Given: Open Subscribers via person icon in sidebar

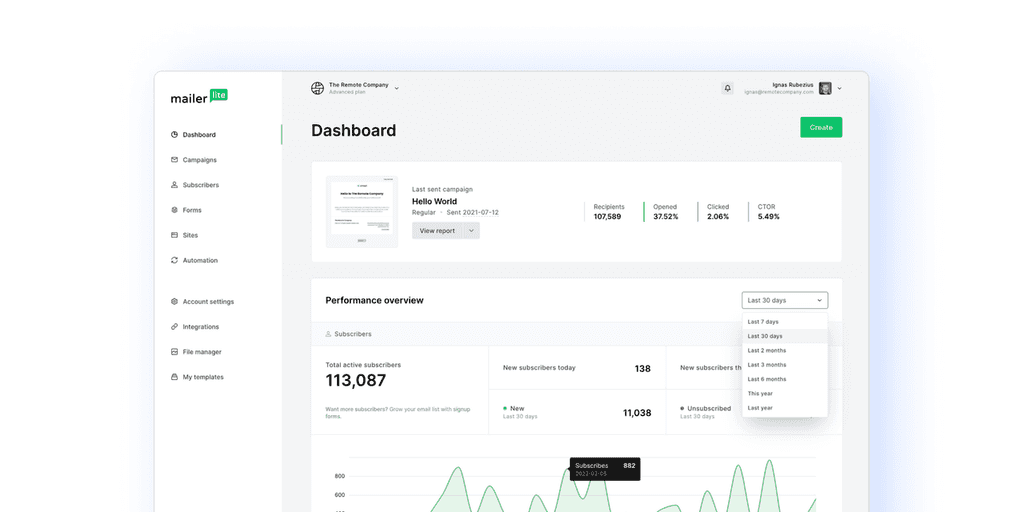Looking at the screenshot, I should 174,185.
